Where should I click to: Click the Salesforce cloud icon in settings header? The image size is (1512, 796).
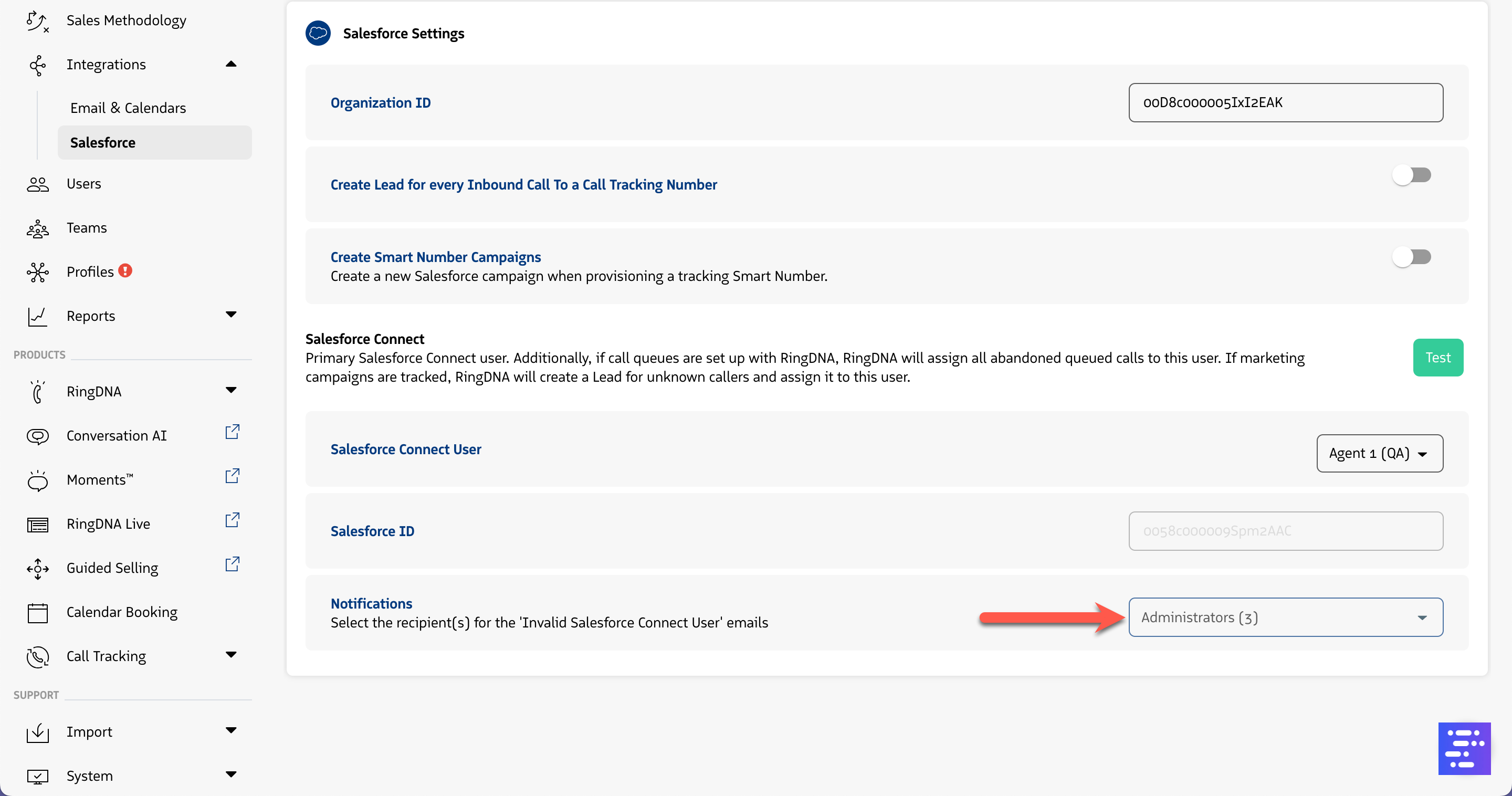tap(318, 33)
